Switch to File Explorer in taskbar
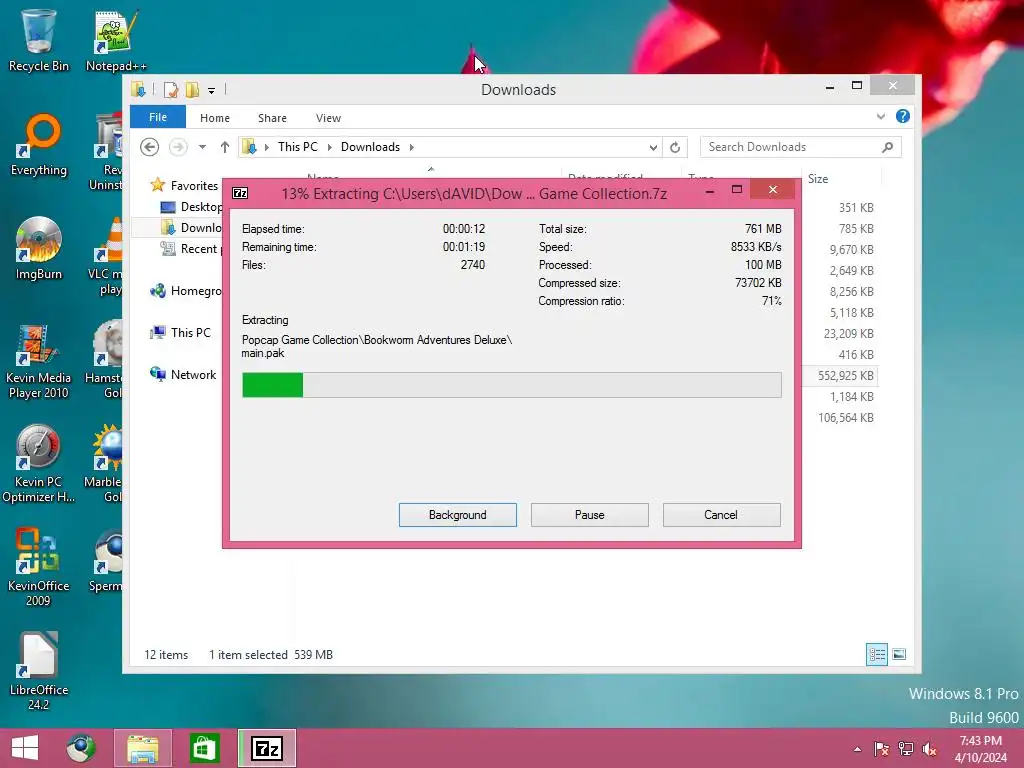 [x=143, y=748]
